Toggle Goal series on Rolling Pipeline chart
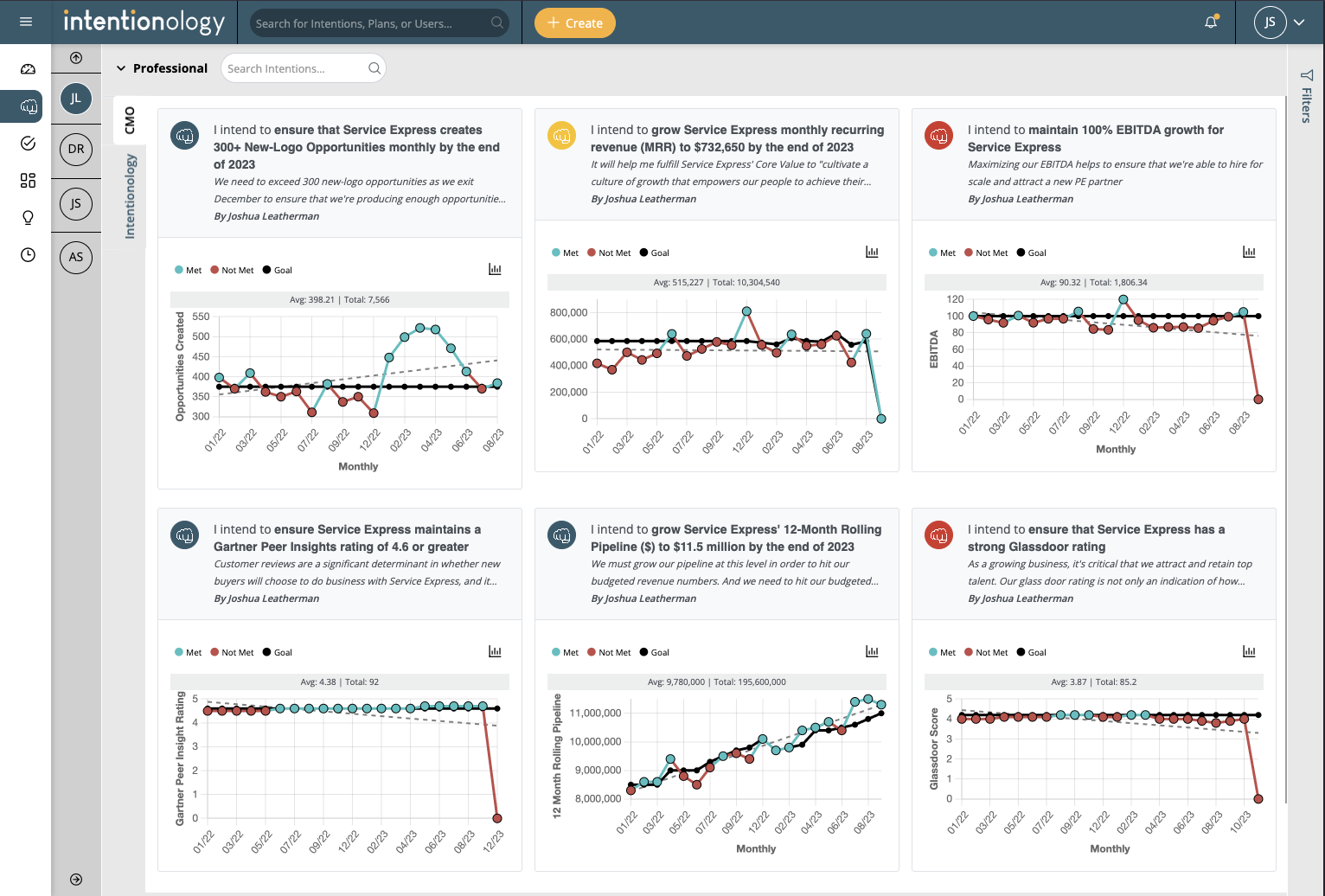 tap(654, 652)
